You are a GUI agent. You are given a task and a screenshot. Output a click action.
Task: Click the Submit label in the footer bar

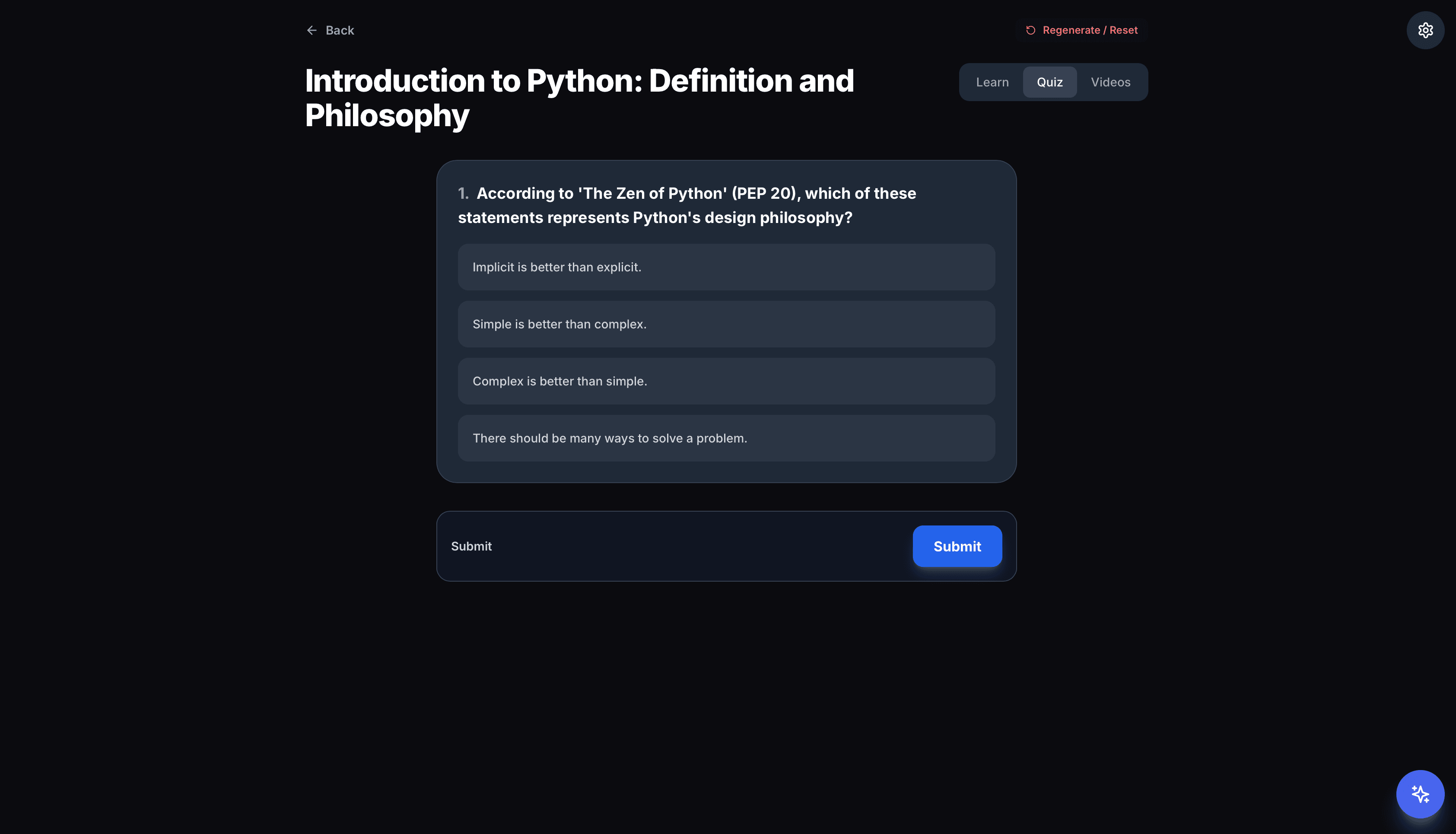pyautogui.click(x=471, y=546)
